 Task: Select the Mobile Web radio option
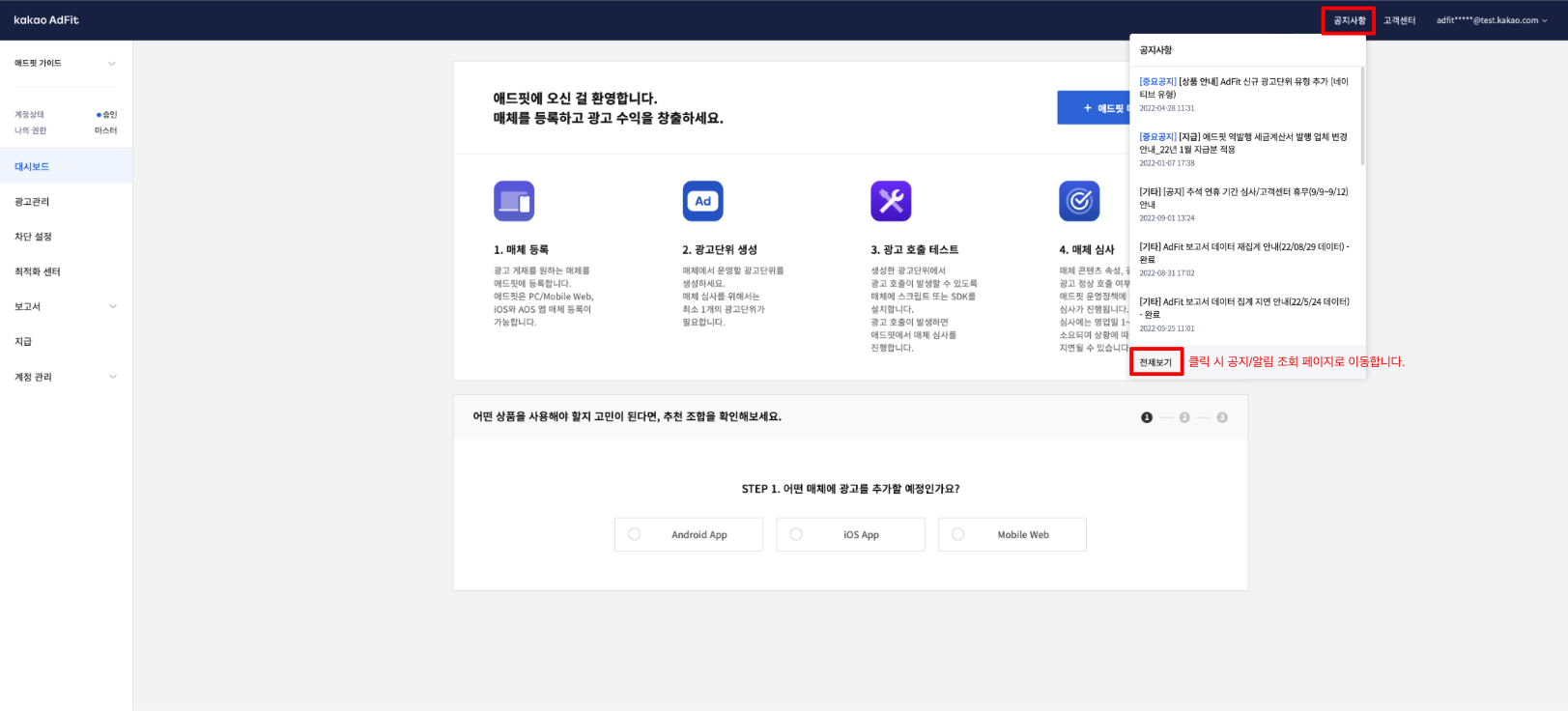(x=958, y=534)
